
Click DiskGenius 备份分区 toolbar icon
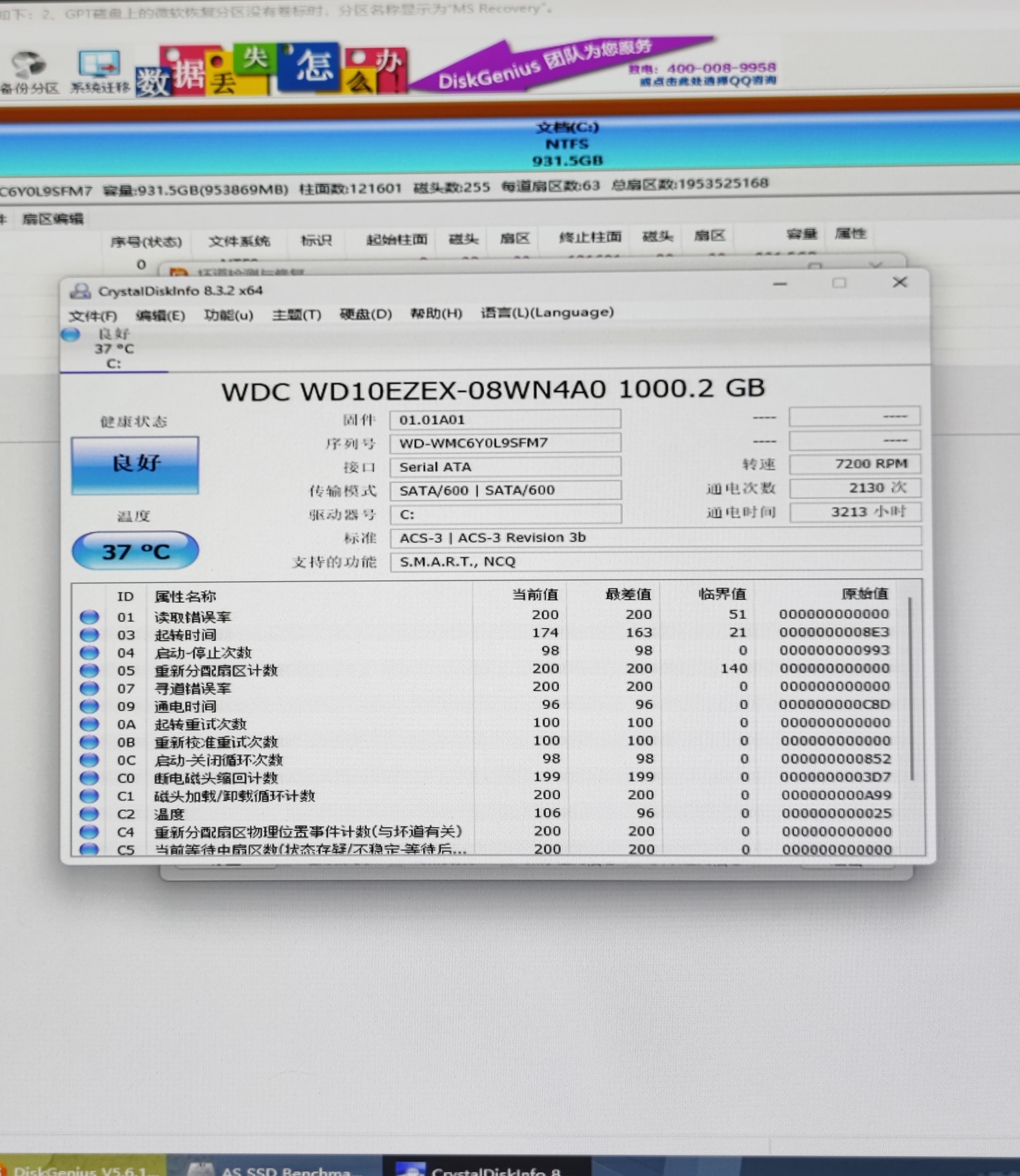coord(28,72)
